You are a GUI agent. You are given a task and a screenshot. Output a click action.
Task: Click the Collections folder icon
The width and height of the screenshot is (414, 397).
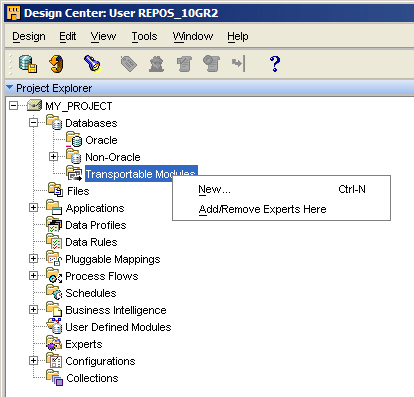coord(55,377)
